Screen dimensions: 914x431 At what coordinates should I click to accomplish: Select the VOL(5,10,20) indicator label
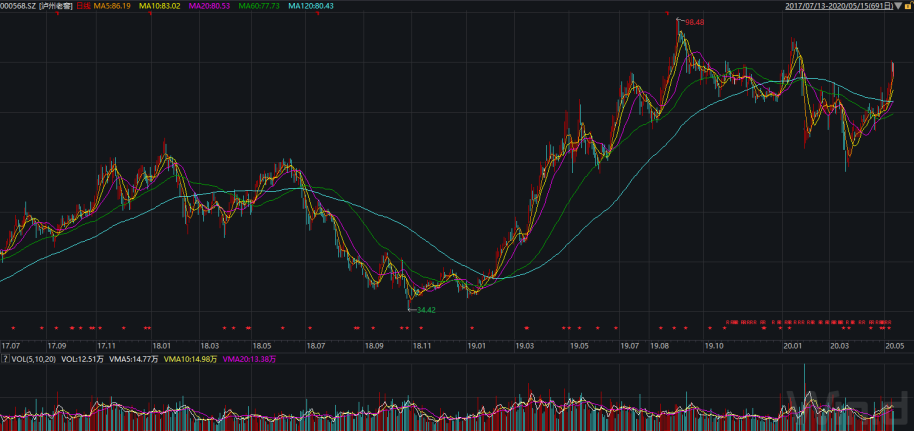tap(33, 358)
